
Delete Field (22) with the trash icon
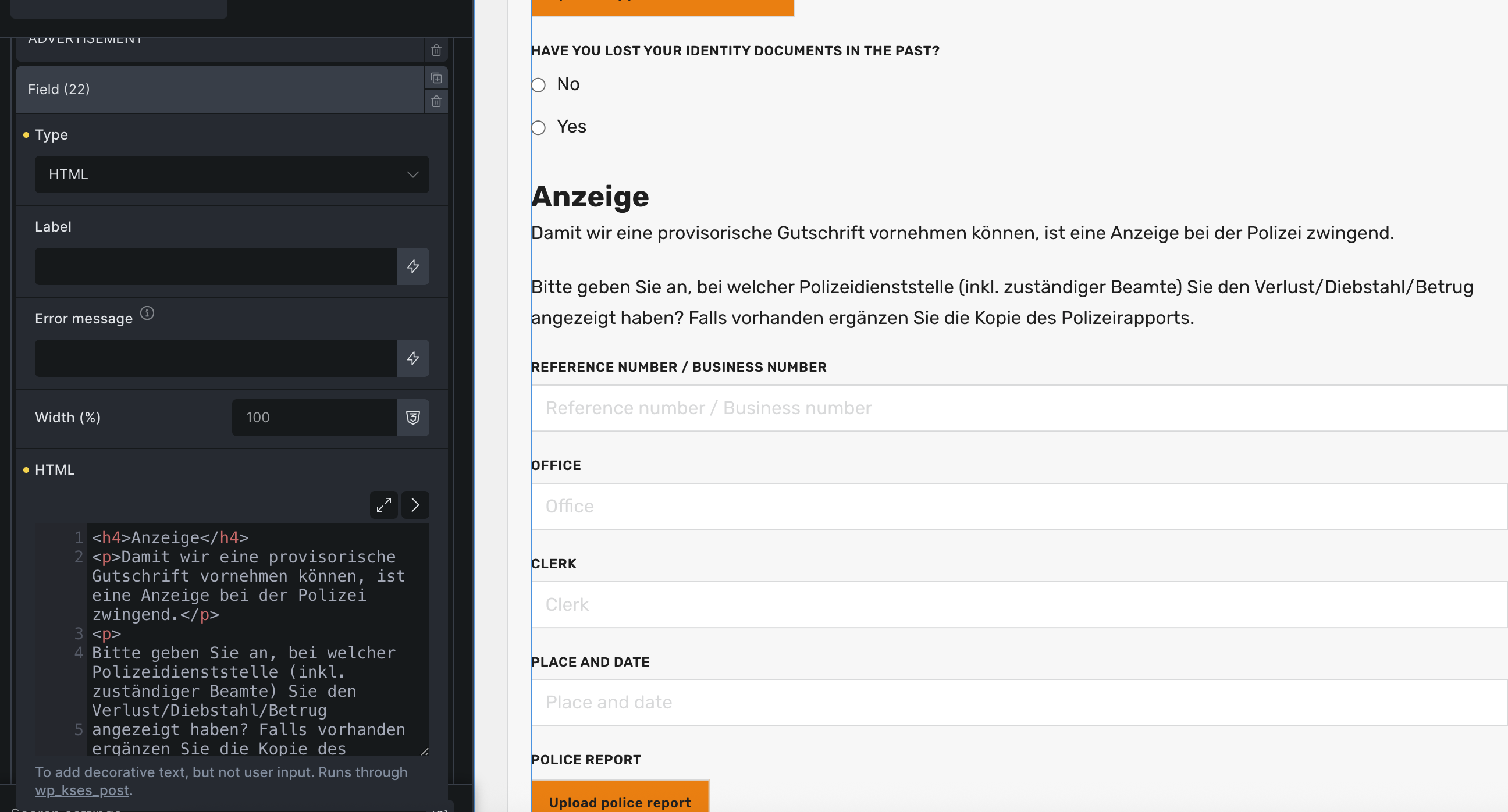point(436,102)
